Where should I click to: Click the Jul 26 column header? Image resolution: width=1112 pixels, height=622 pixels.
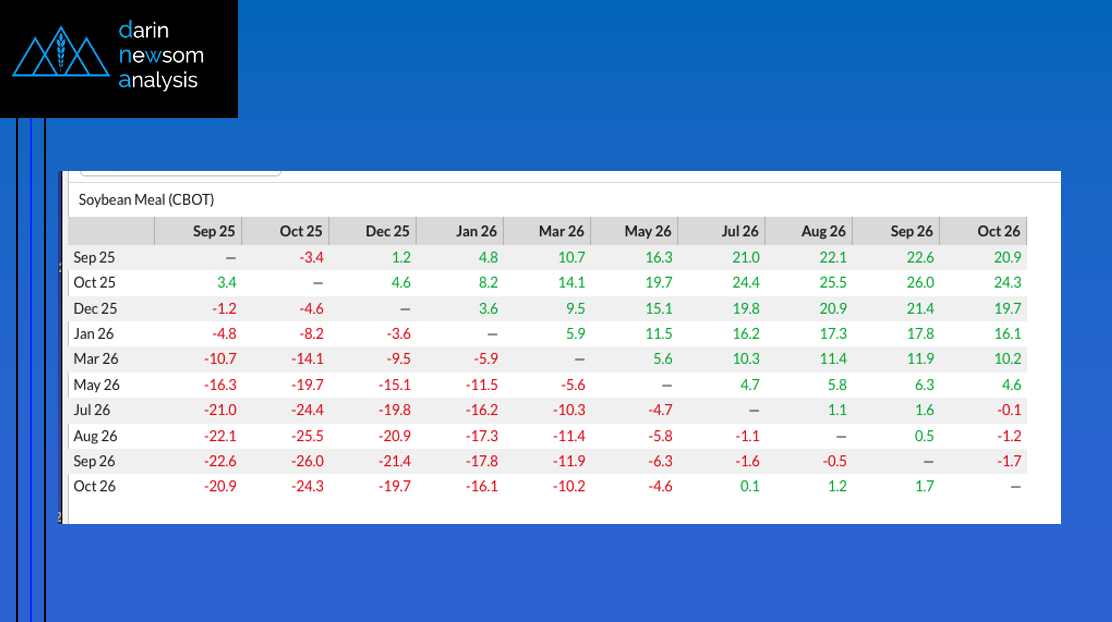(739, 231)
